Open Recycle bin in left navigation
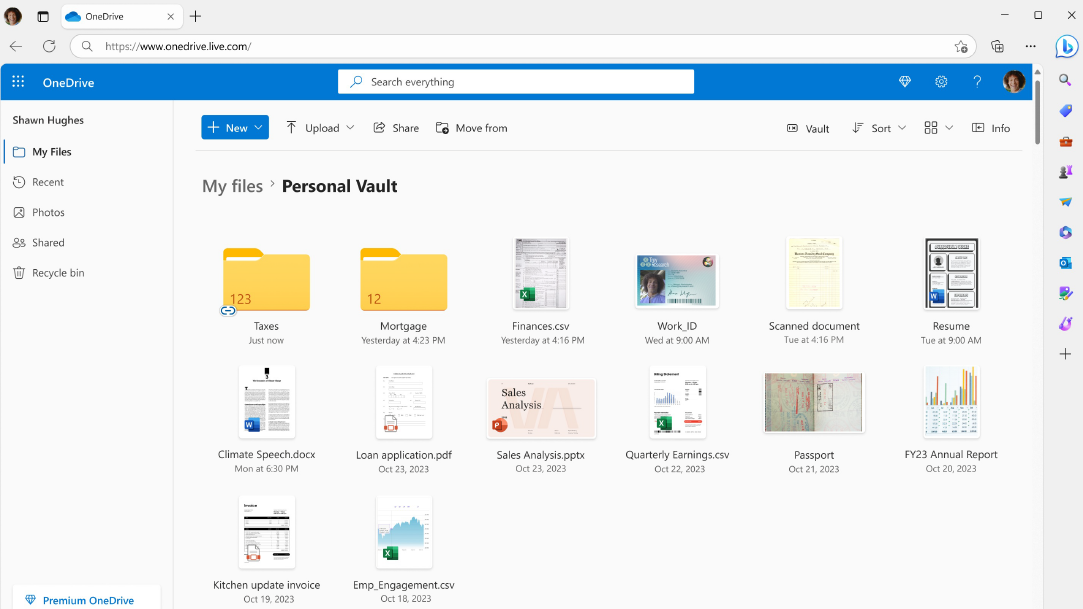 point(57,273)
